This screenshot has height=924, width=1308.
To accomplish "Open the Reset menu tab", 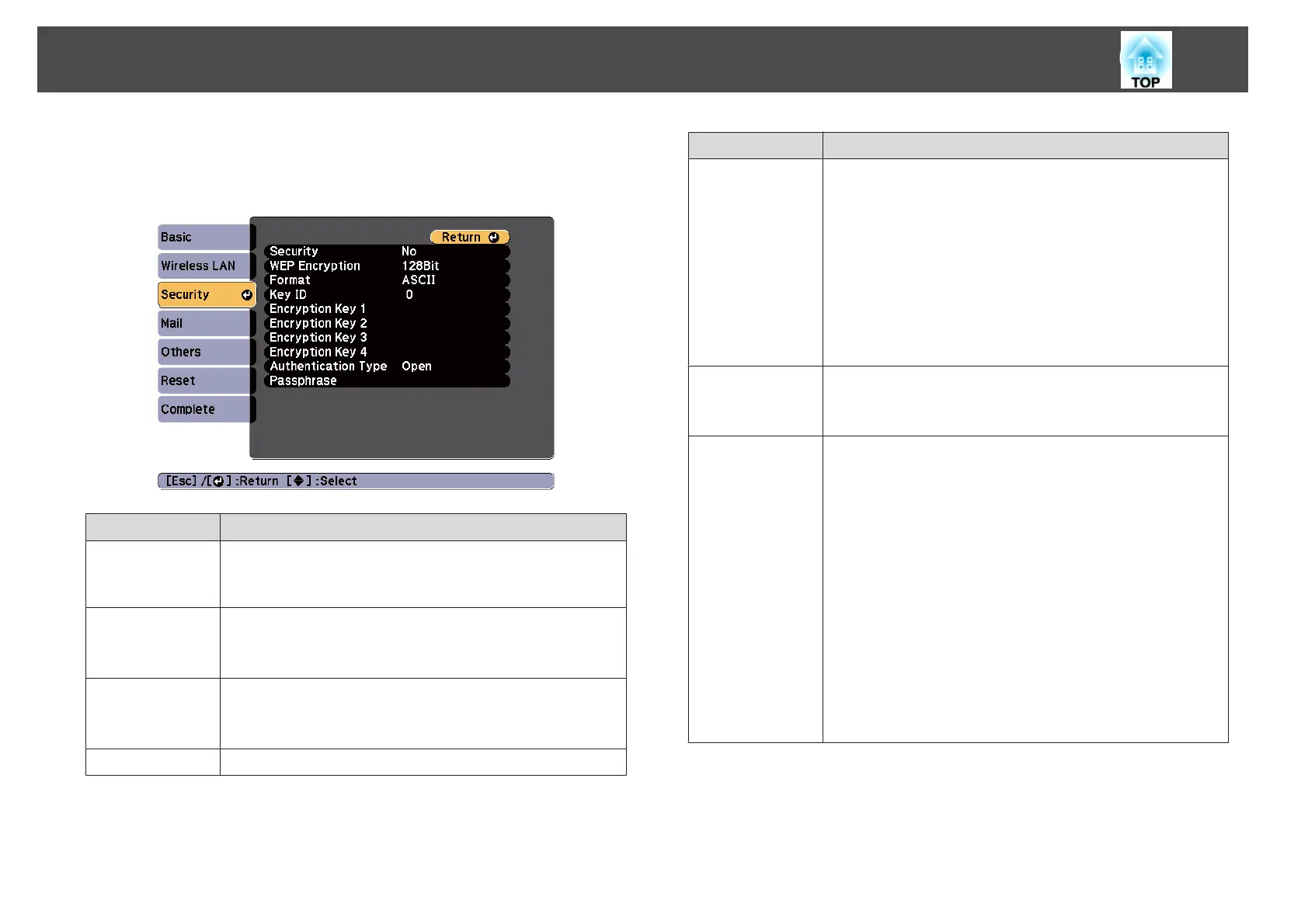I will click(x=206, y=381).
